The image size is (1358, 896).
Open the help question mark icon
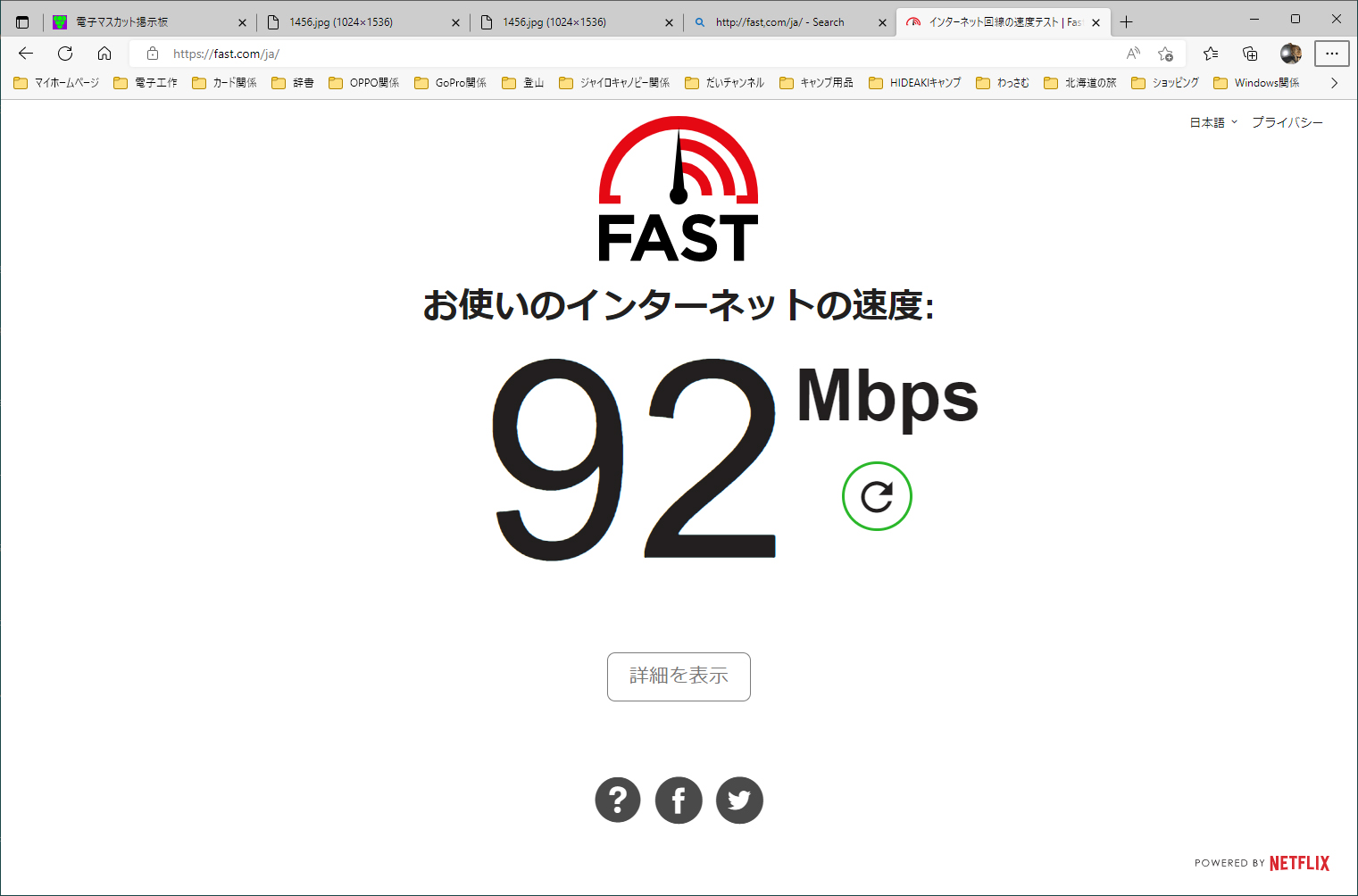[x=618, y=800]
